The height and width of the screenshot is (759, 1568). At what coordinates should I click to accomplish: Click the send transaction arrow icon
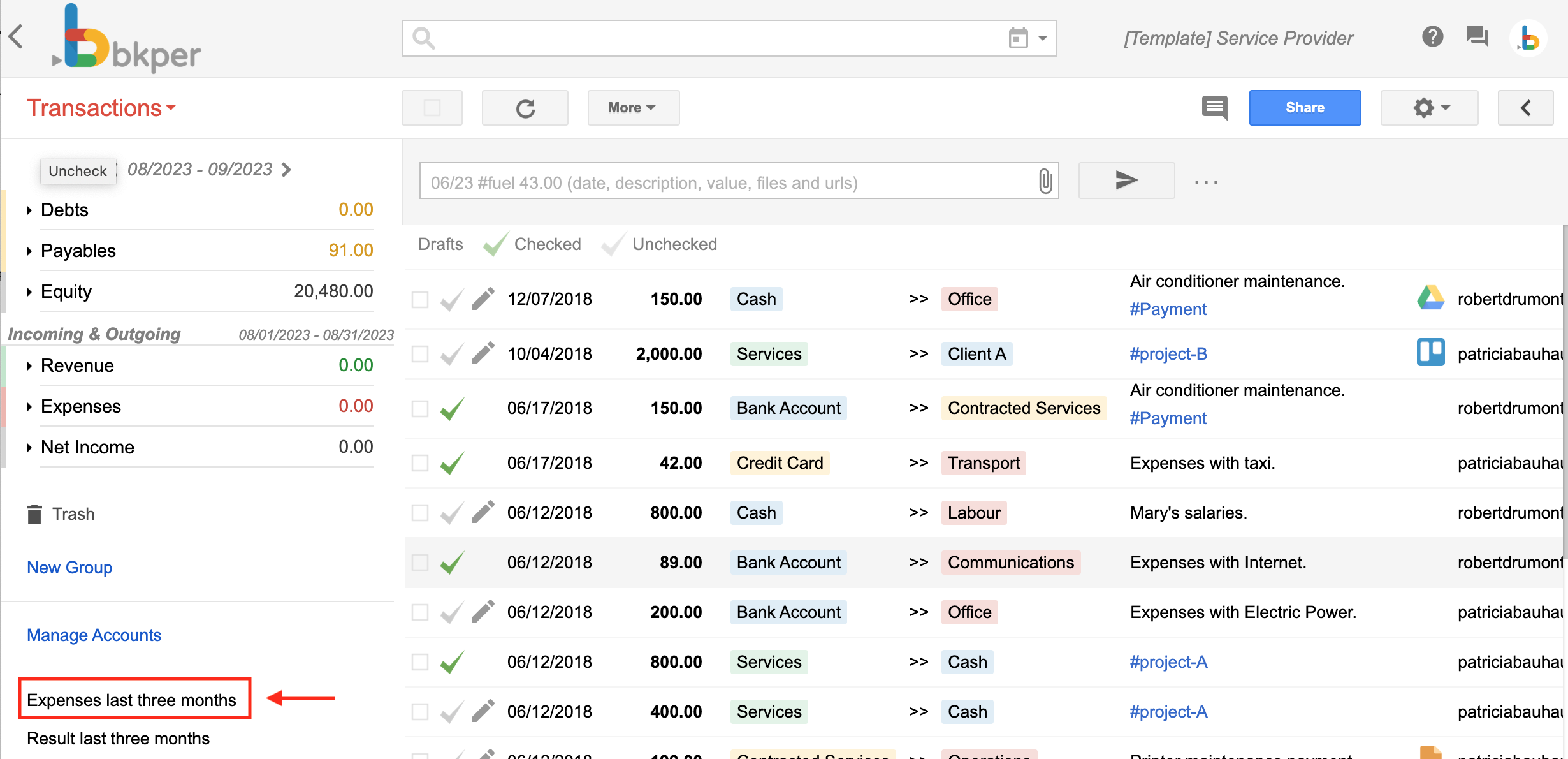point(1126,181)
